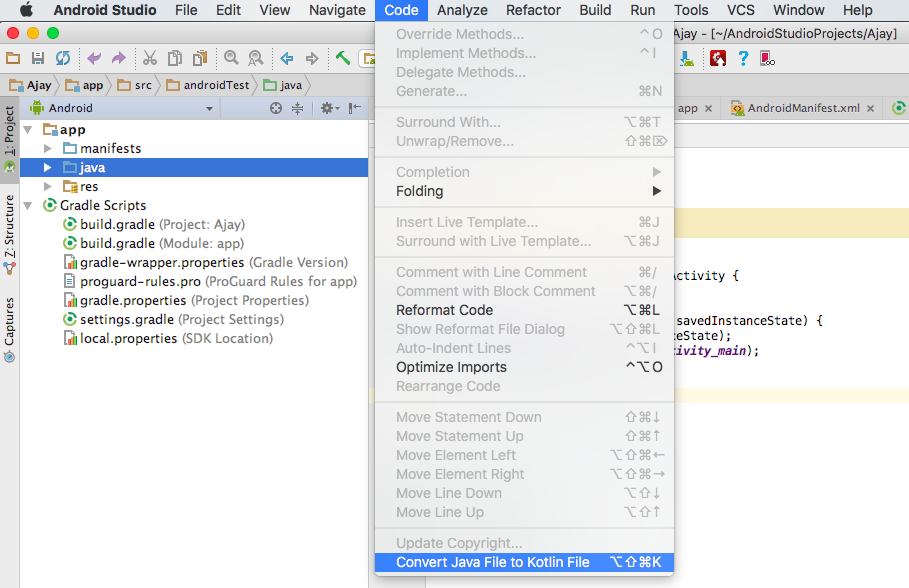Click the Find magnifier icon

[231, 59]
